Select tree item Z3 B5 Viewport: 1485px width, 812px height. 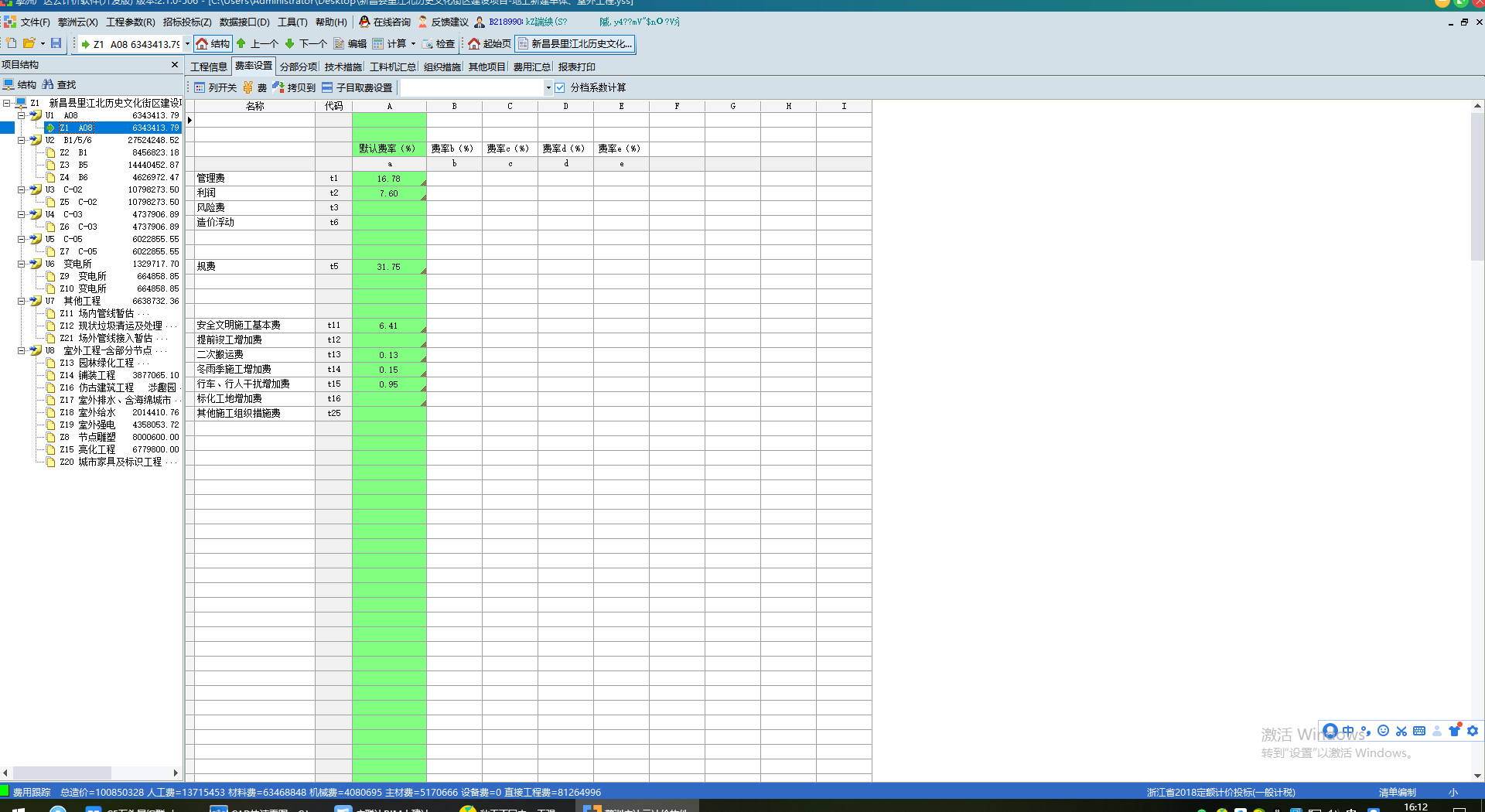point(113,165)
